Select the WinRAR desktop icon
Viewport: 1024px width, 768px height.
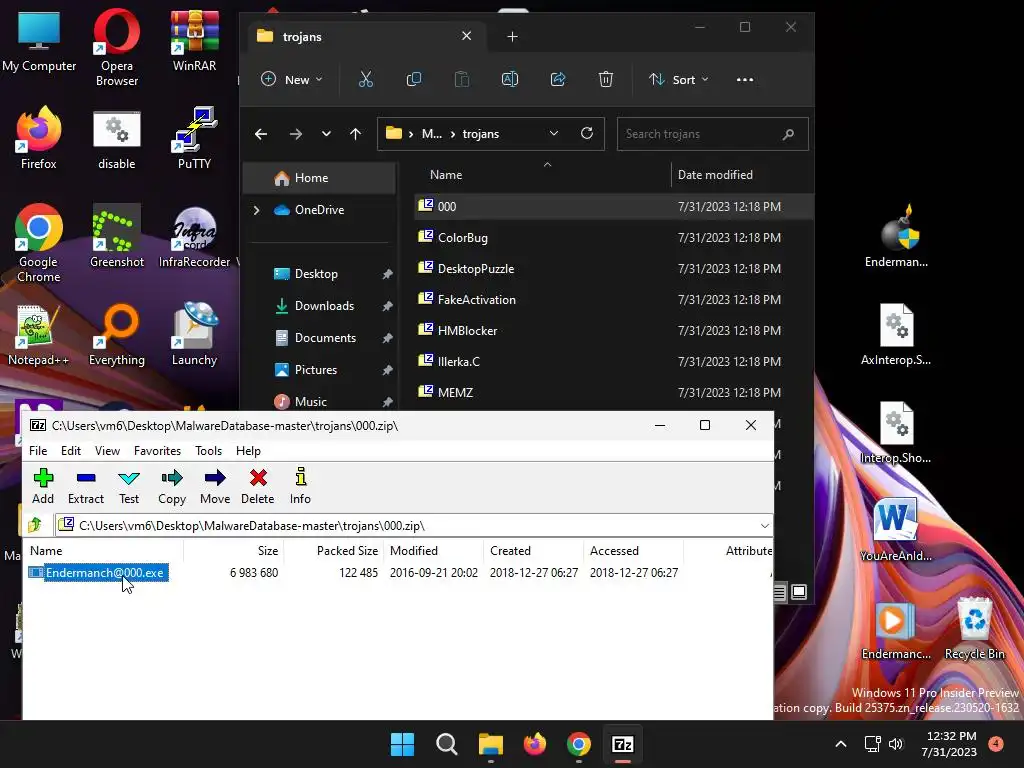click(x=195, y=40)
